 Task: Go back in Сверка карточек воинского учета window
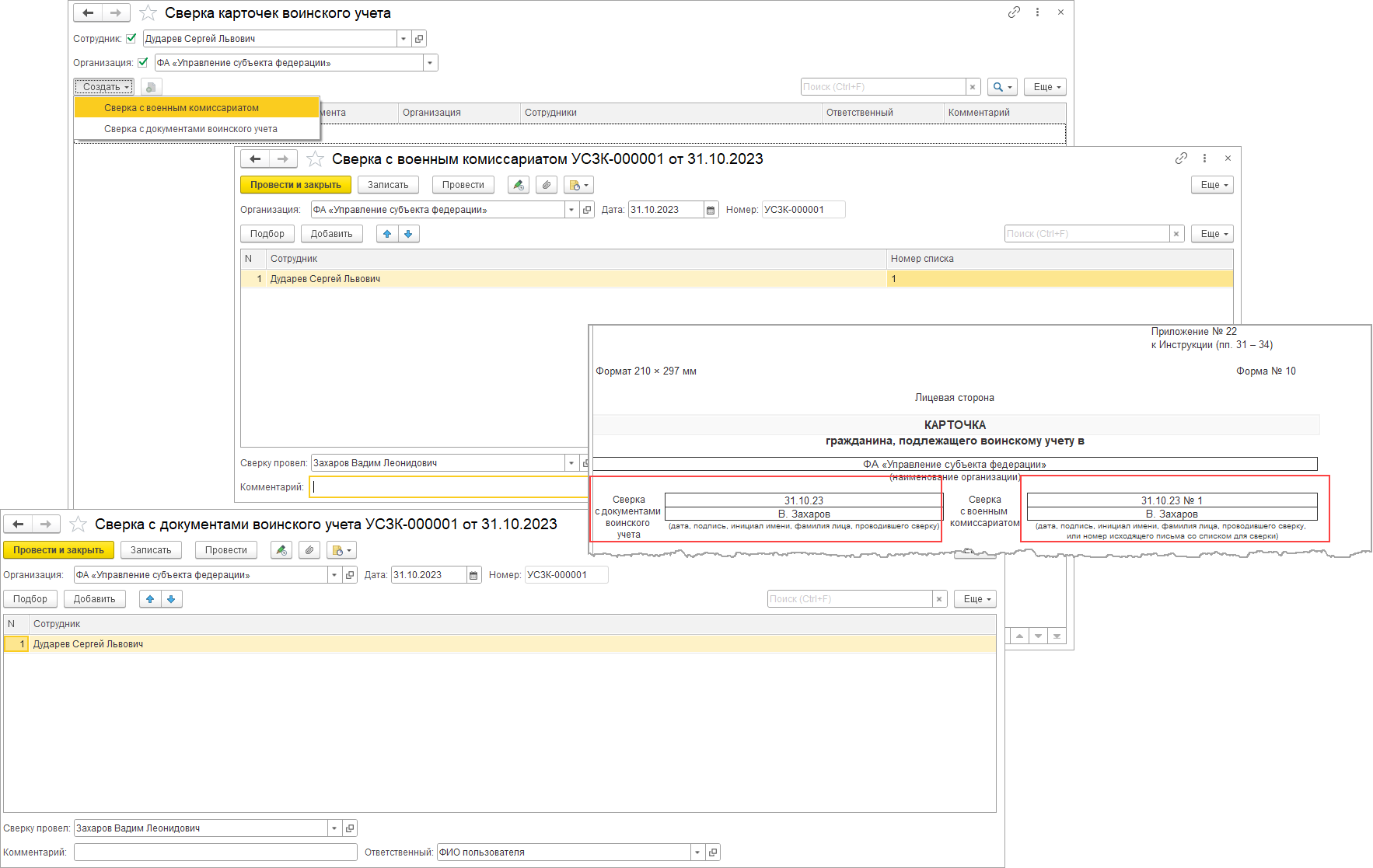pyautogui.click(x=88, y=13)
